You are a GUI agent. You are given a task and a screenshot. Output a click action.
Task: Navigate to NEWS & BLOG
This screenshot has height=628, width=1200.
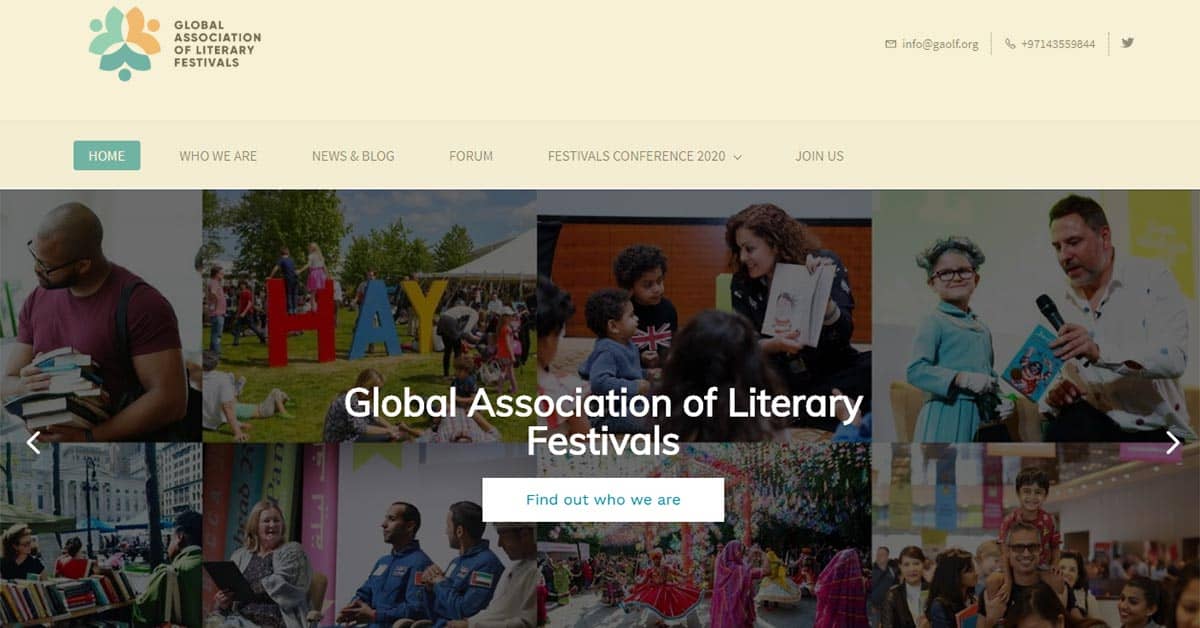pyautogui.click(x=353, y=156)
